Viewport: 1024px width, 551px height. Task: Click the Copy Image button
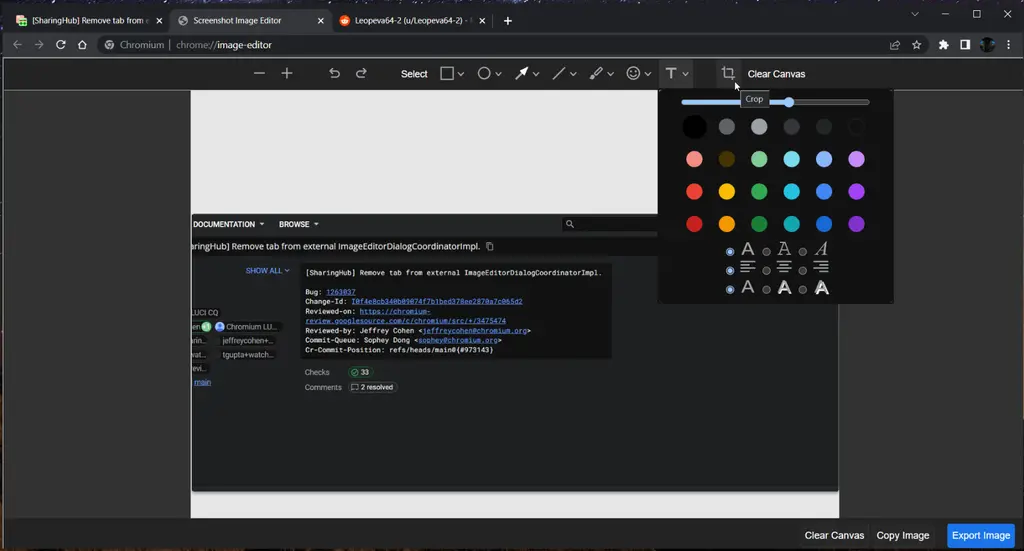pos(902,535)
